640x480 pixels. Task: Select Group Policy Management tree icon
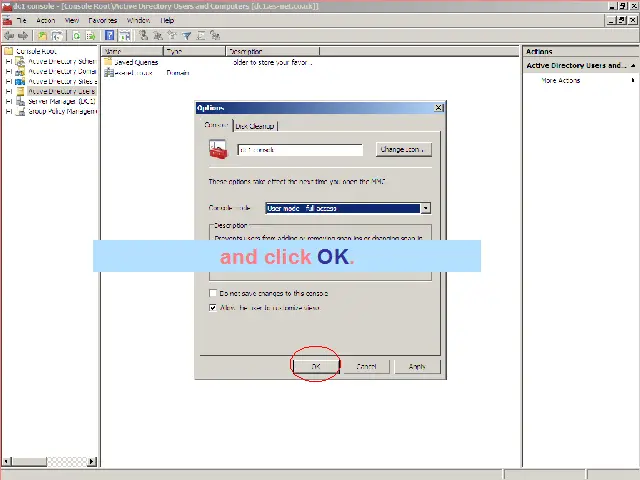20,111
